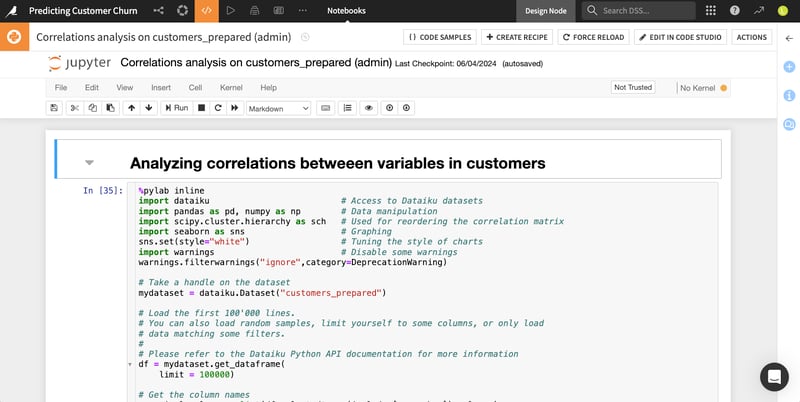Image resolution: width=800 pixels, height=402 pixels.
Task: Click the orange Python notebook icon
Action: (x=14, y=37)
